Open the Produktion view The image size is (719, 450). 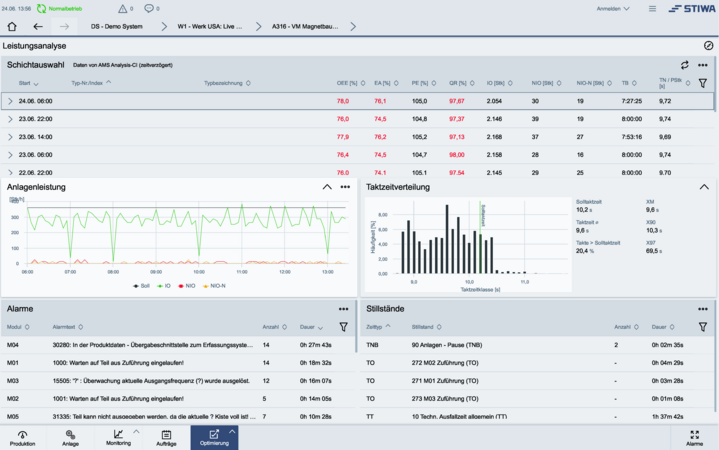[x=22, y=438]
